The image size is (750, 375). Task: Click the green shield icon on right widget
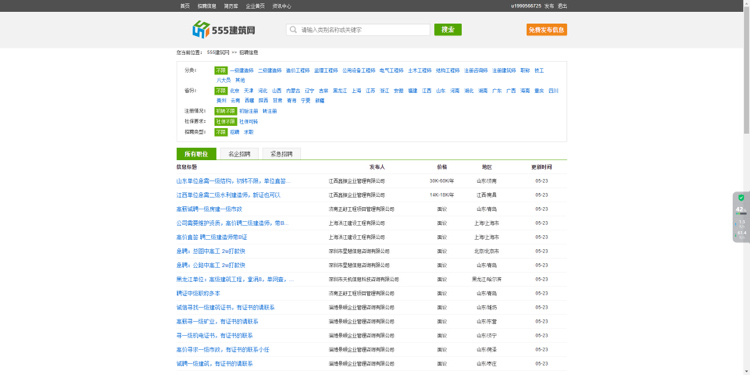(x=741, y=198)
